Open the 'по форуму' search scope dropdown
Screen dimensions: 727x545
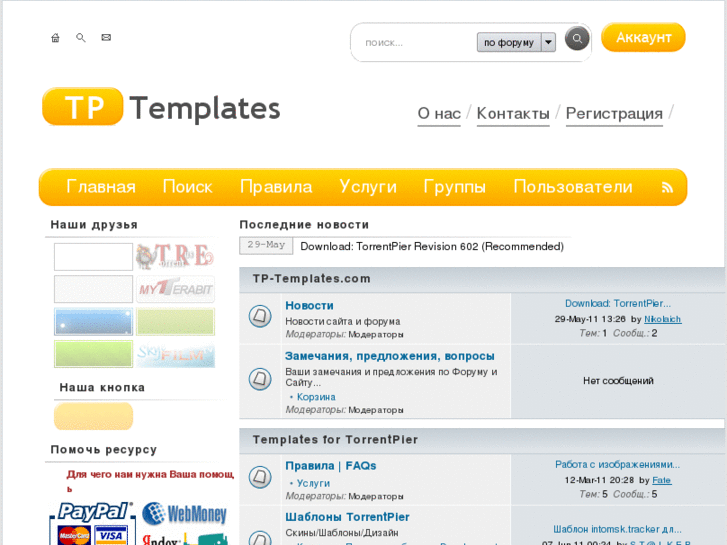pos(516,42)
